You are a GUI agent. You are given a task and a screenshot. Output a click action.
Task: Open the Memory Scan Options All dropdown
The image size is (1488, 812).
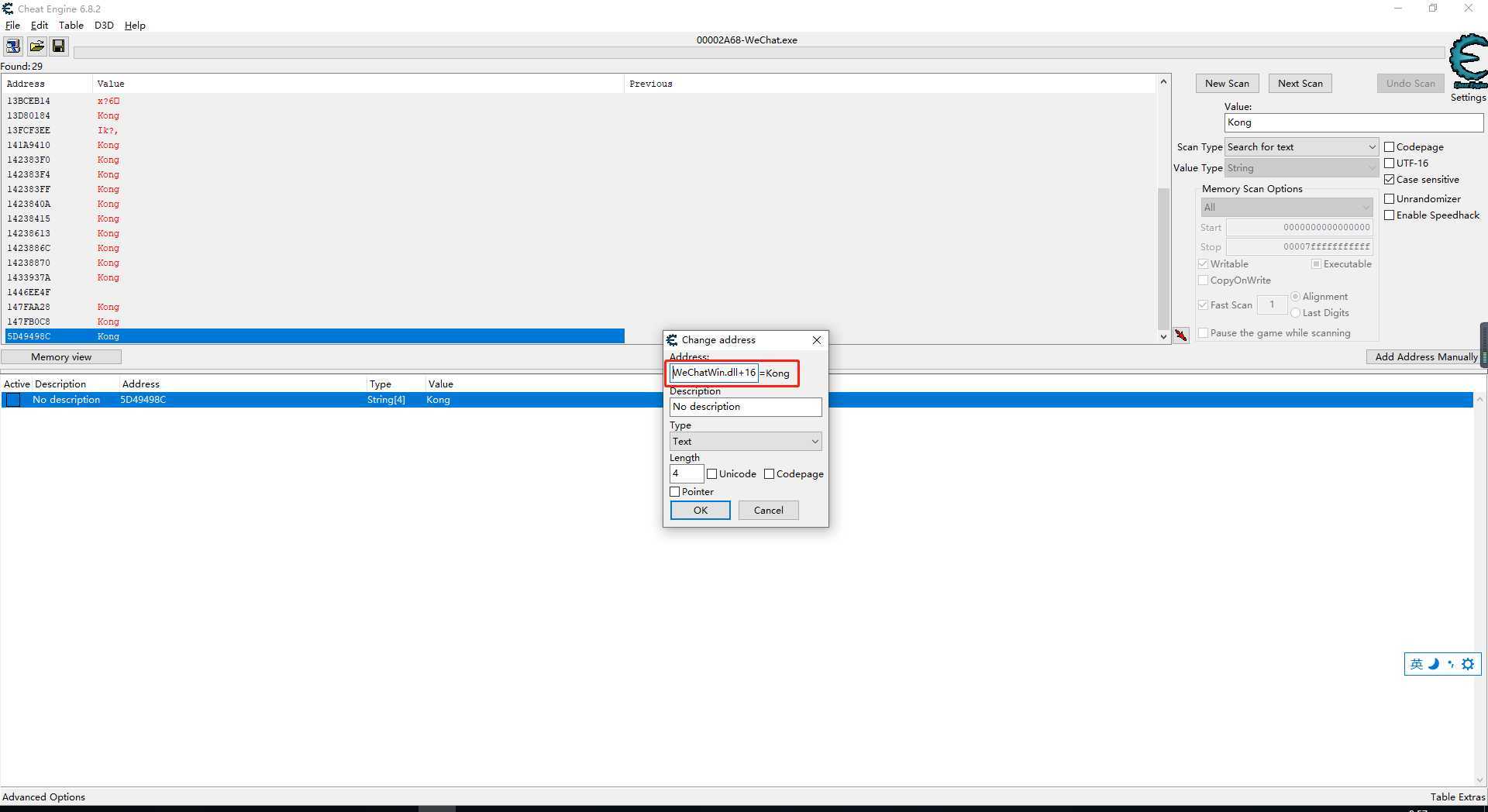(1286, 208)
